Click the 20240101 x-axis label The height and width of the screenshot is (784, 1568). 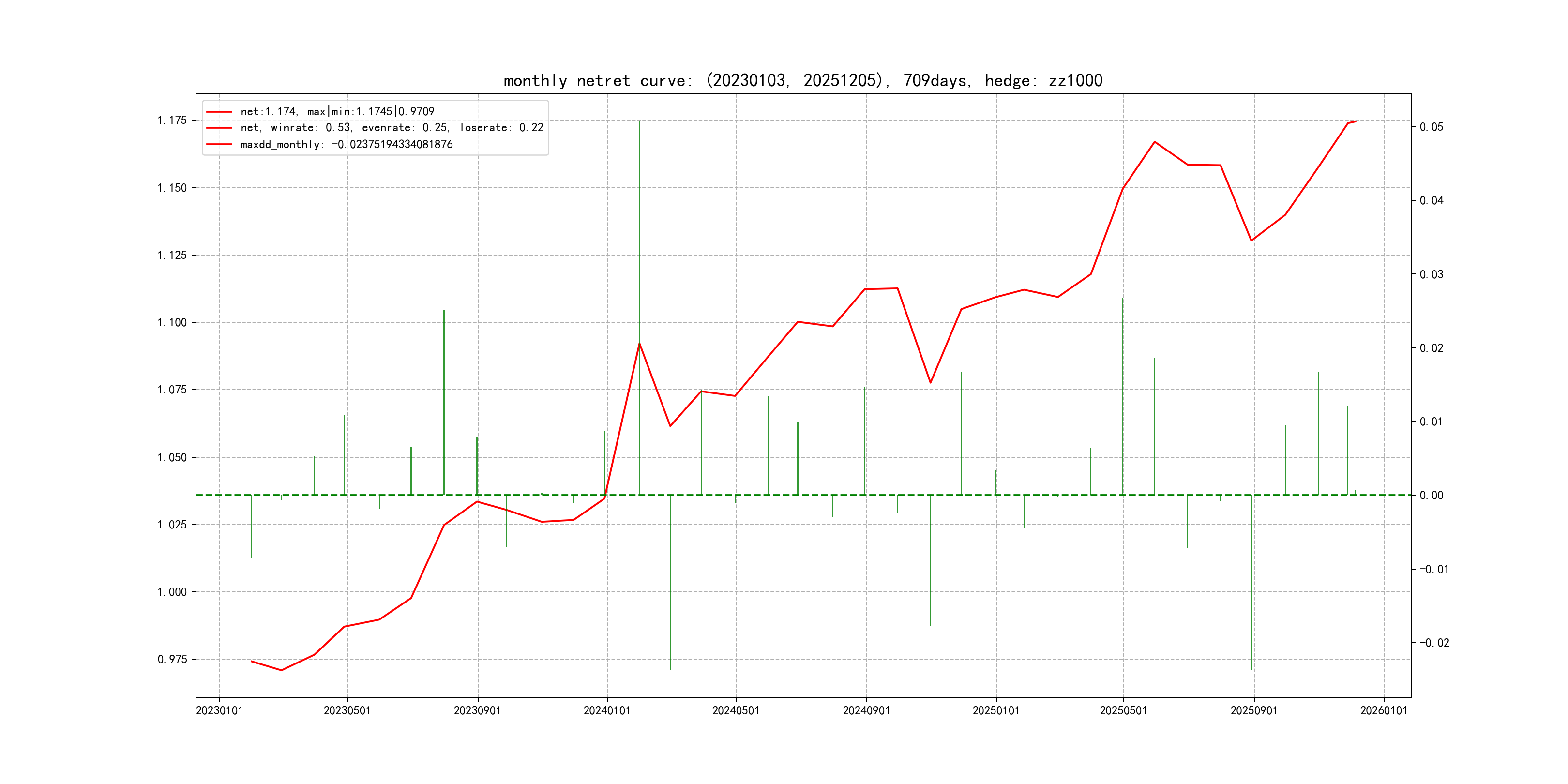607,711
